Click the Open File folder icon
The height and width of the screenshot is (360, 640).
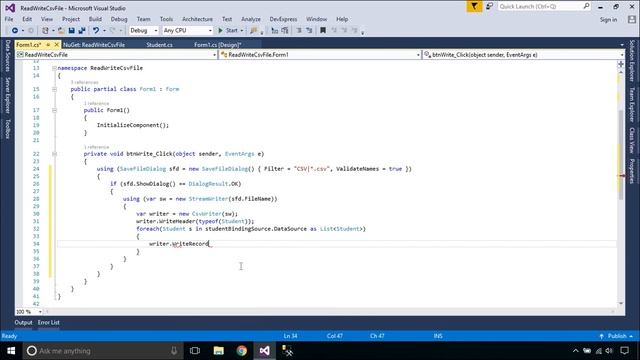pos(61,31)
